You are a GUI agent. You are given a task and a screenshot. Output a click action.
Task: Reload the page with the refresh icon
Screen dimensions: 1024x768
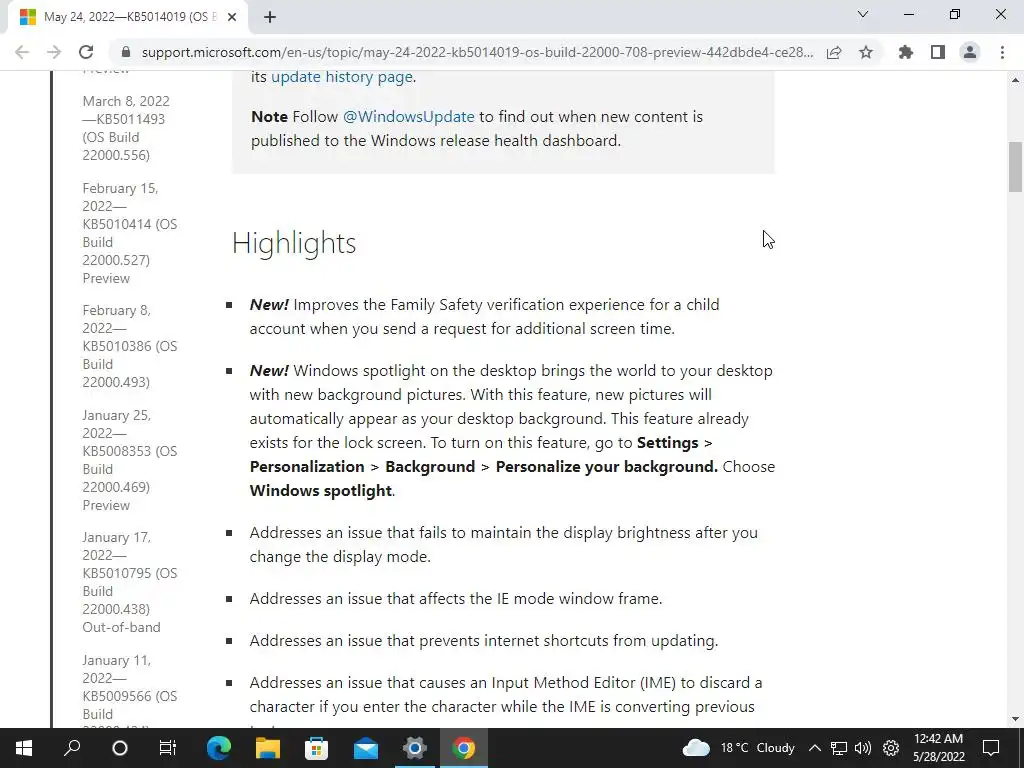pos(86,52)
